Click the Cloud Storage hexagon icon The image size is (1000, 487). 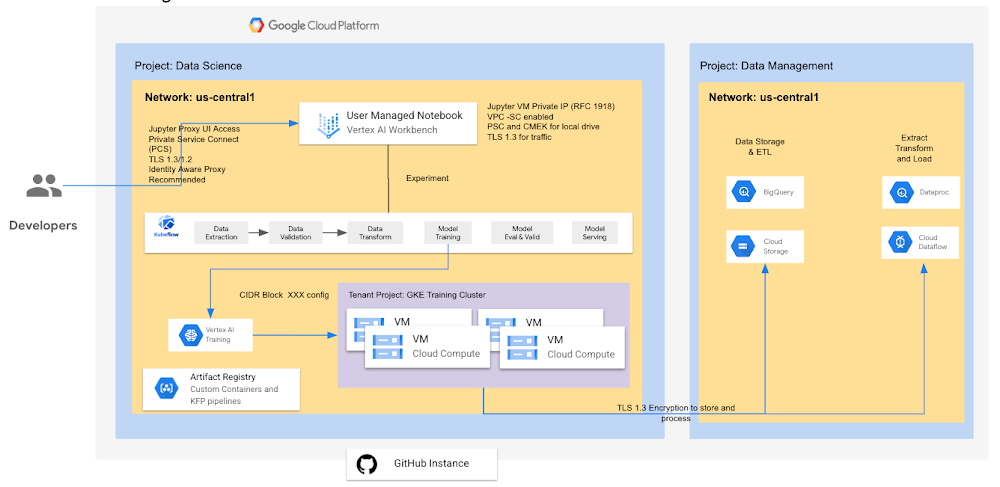[x=743, y=246]
